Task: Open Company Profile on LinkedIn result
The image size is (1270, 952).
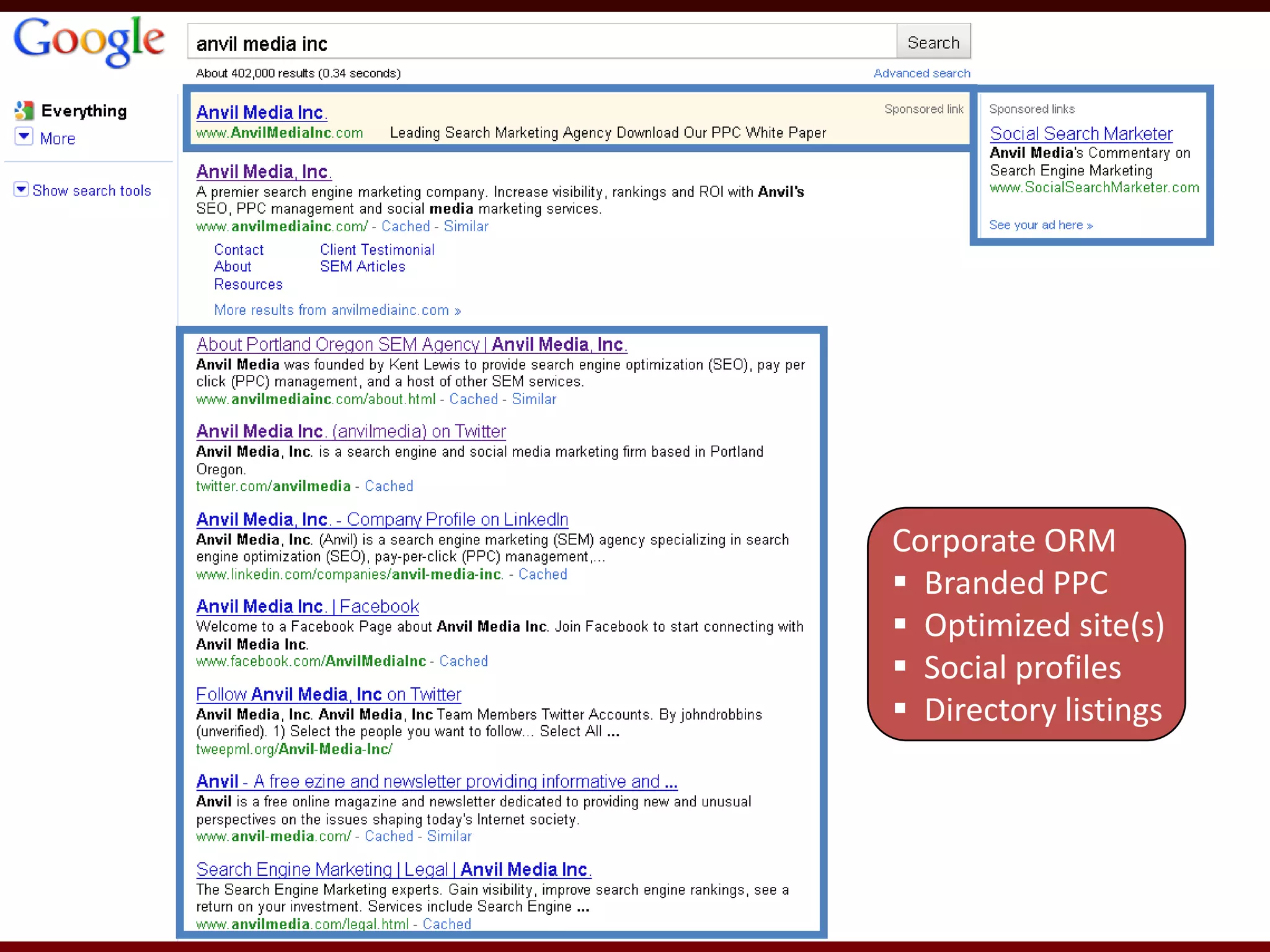Action: tap(382, 519)
